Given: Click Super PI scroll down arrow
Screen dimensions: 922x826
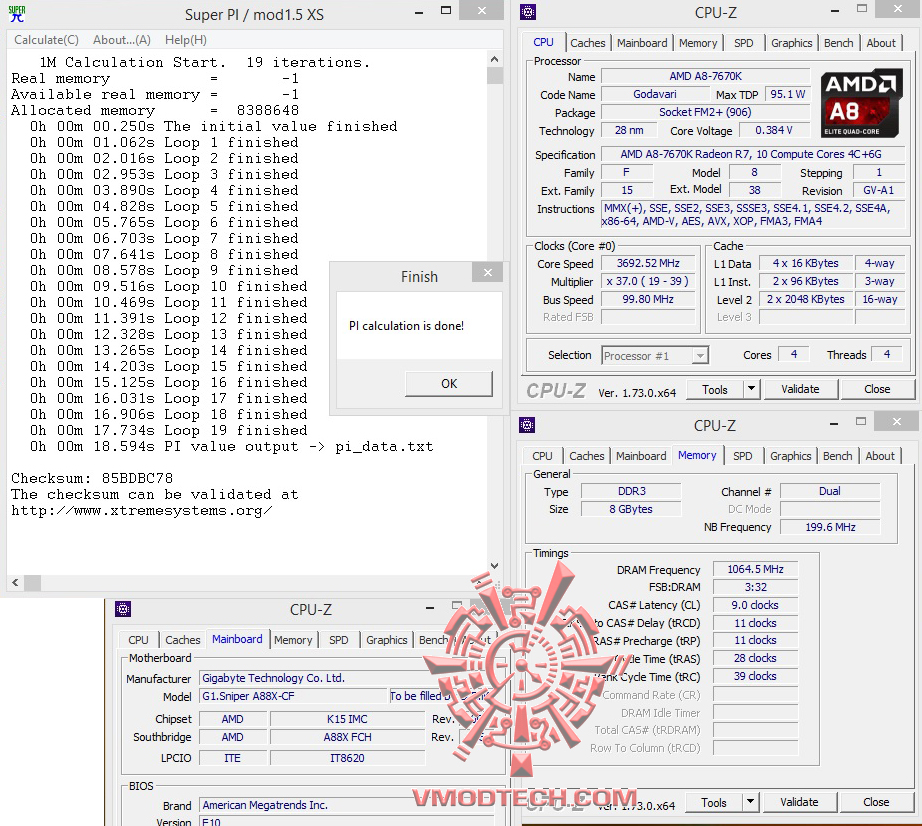Looking at the screenshot, I should pyautogui.click(x=495, y=566).
